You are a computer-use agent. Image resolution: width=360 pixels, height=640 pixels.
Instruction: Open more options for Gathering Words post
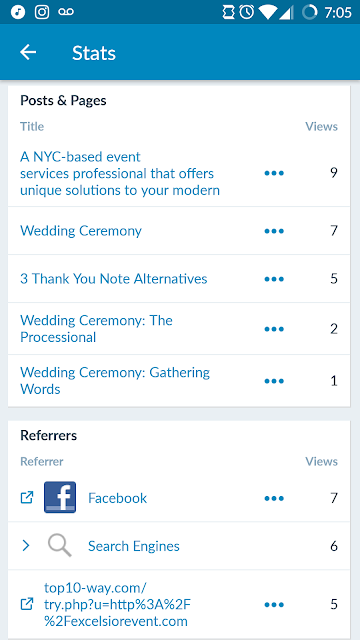click(x=274, y=381)
